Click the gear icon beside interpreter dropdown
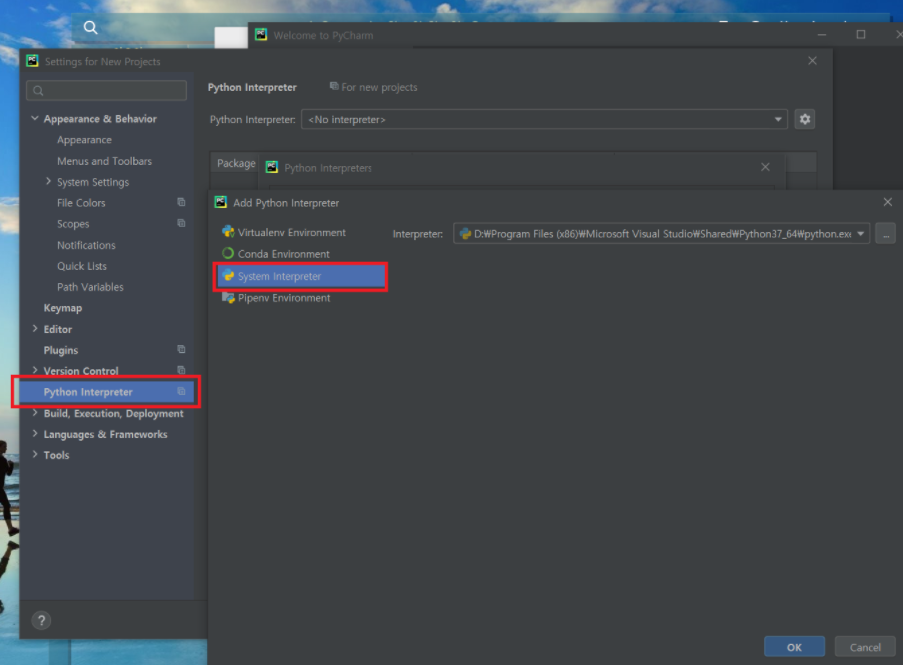Viewport: 903px width, 665px height. pos(805,119)
